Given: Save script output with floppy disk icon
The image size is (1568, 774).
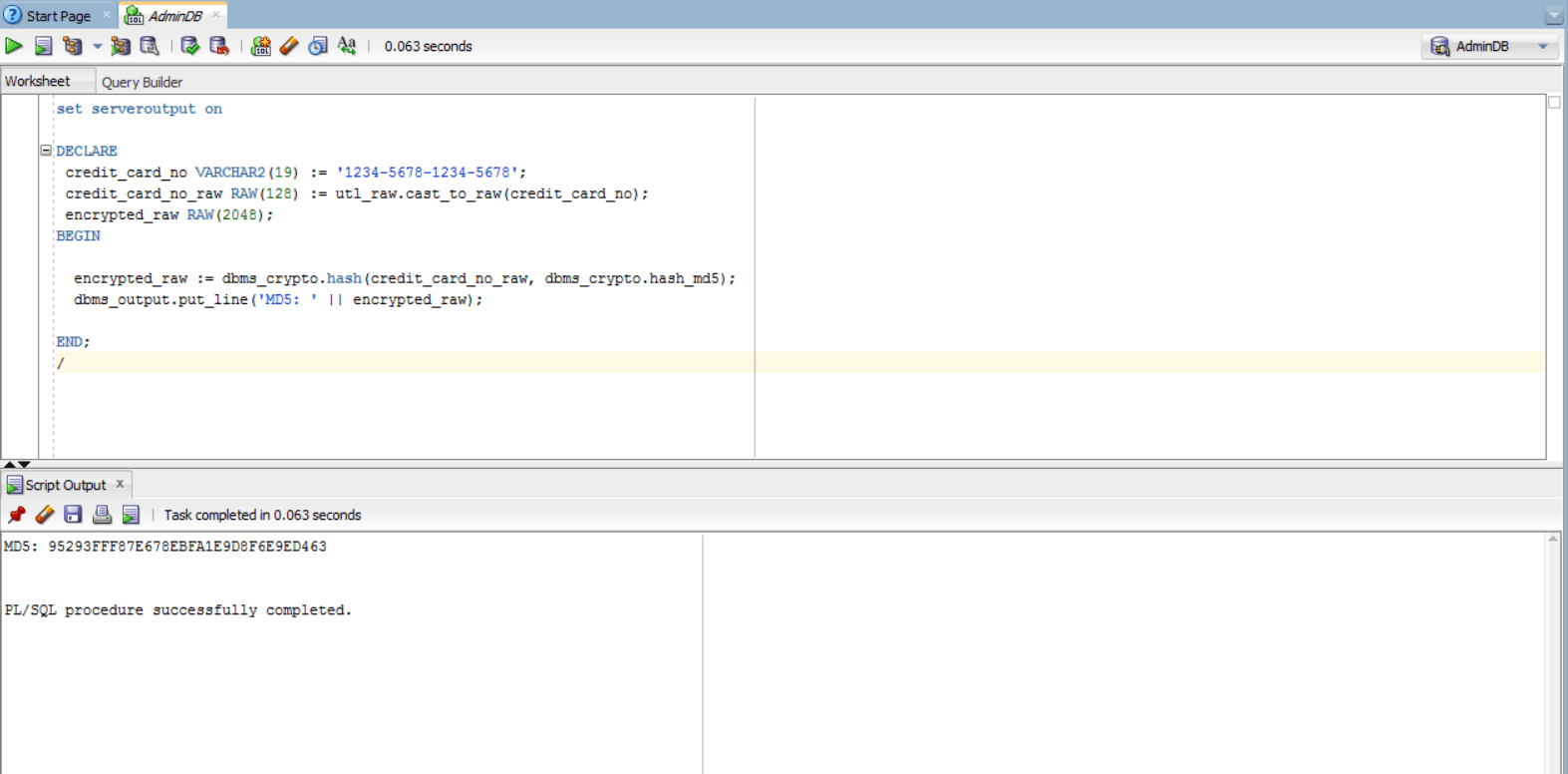Looking at the screenshot, I should coord(73,515).
